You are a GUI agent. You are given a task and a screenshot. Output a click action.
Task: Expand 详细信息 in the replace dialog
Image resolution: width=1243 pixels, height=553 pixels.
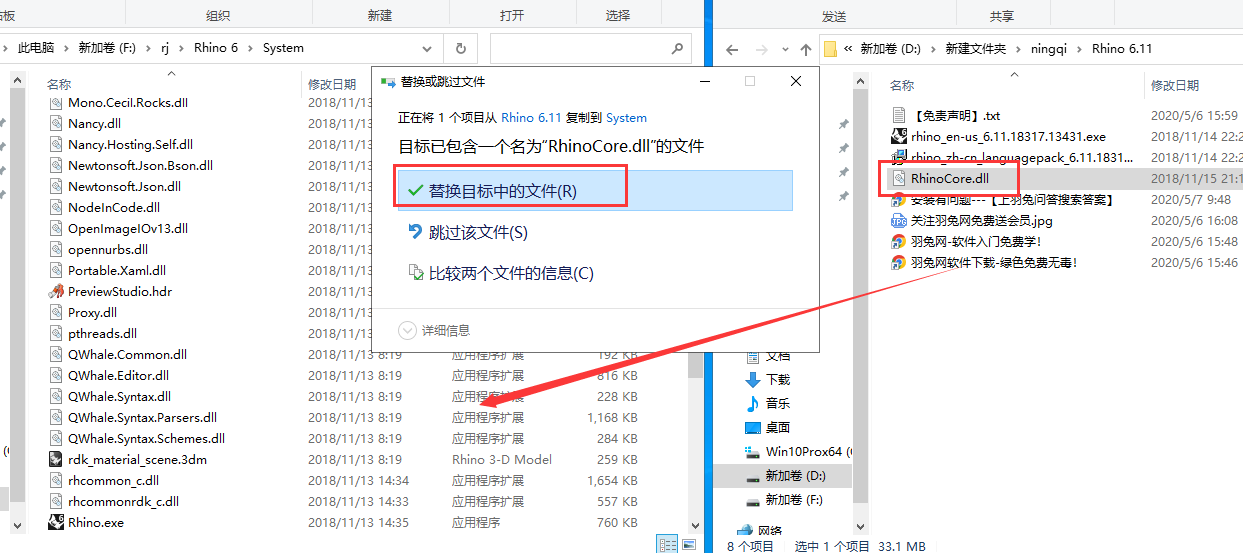[434, 330]
